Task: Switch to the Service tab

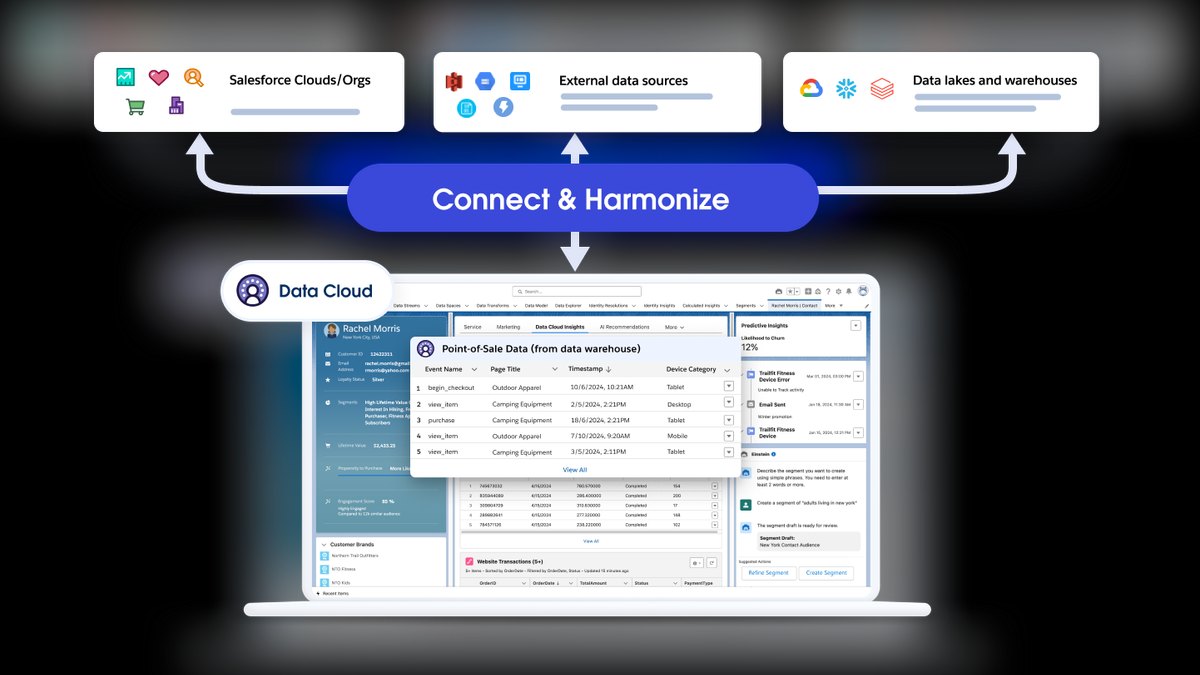Action: [472, 327]
